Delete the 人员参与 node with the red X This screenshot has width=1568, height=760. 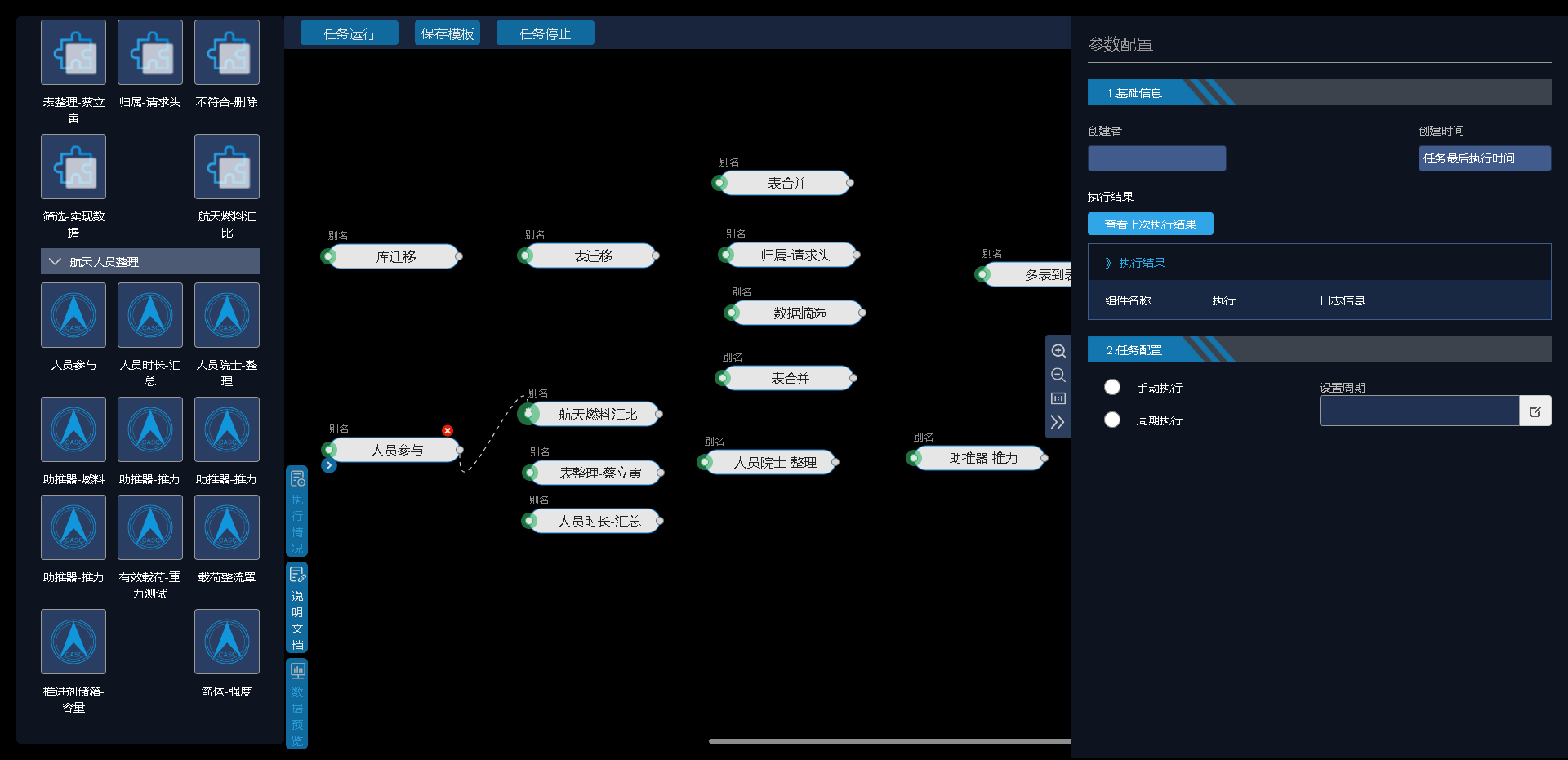(448, 430)
